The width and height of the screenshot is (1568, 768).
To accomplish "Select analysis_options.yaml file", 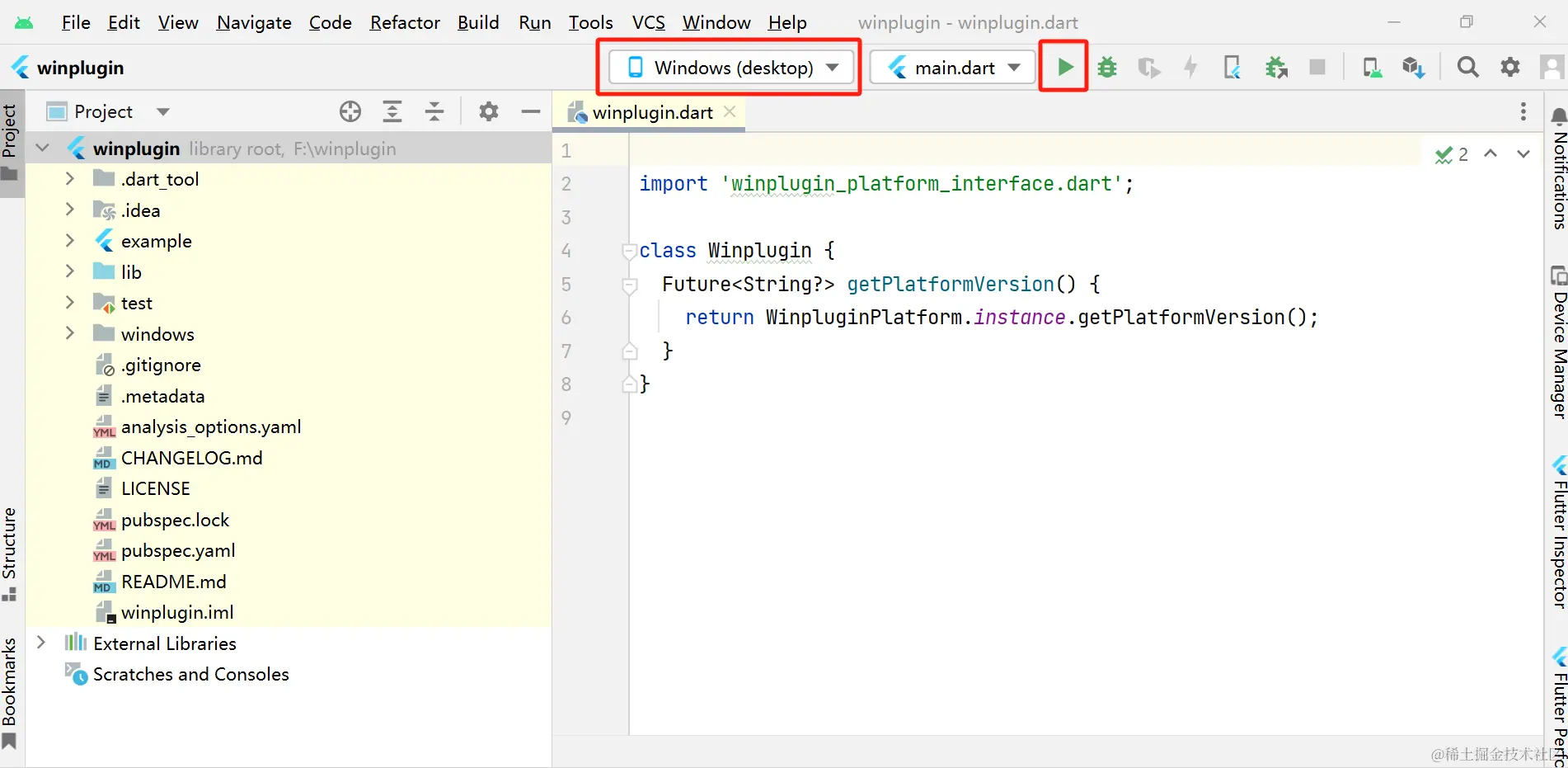I will 211,426.
